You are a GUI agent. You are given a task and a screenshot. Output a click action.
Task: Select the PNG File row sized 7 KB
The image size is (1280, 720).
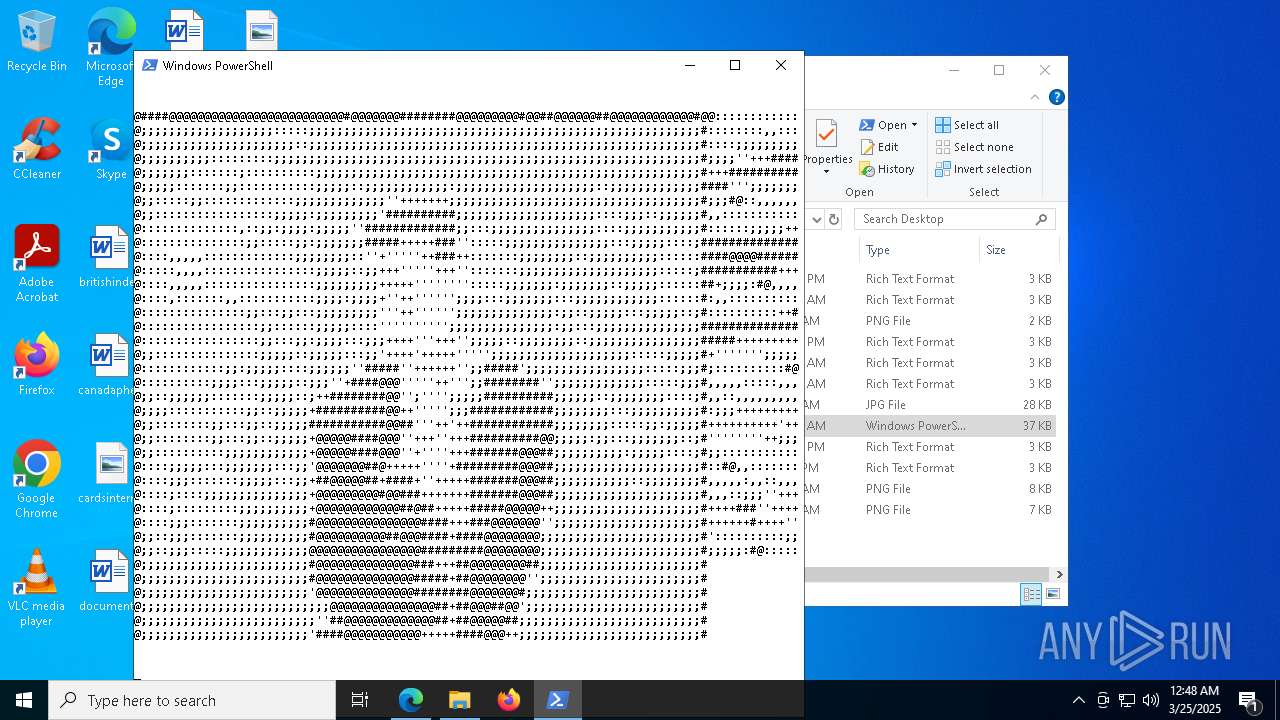(x=930, y=510)
